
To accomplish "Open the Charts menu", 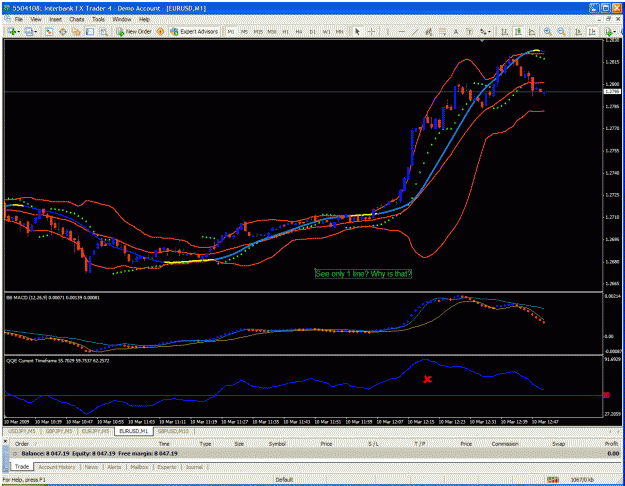I will click(77, 19).
